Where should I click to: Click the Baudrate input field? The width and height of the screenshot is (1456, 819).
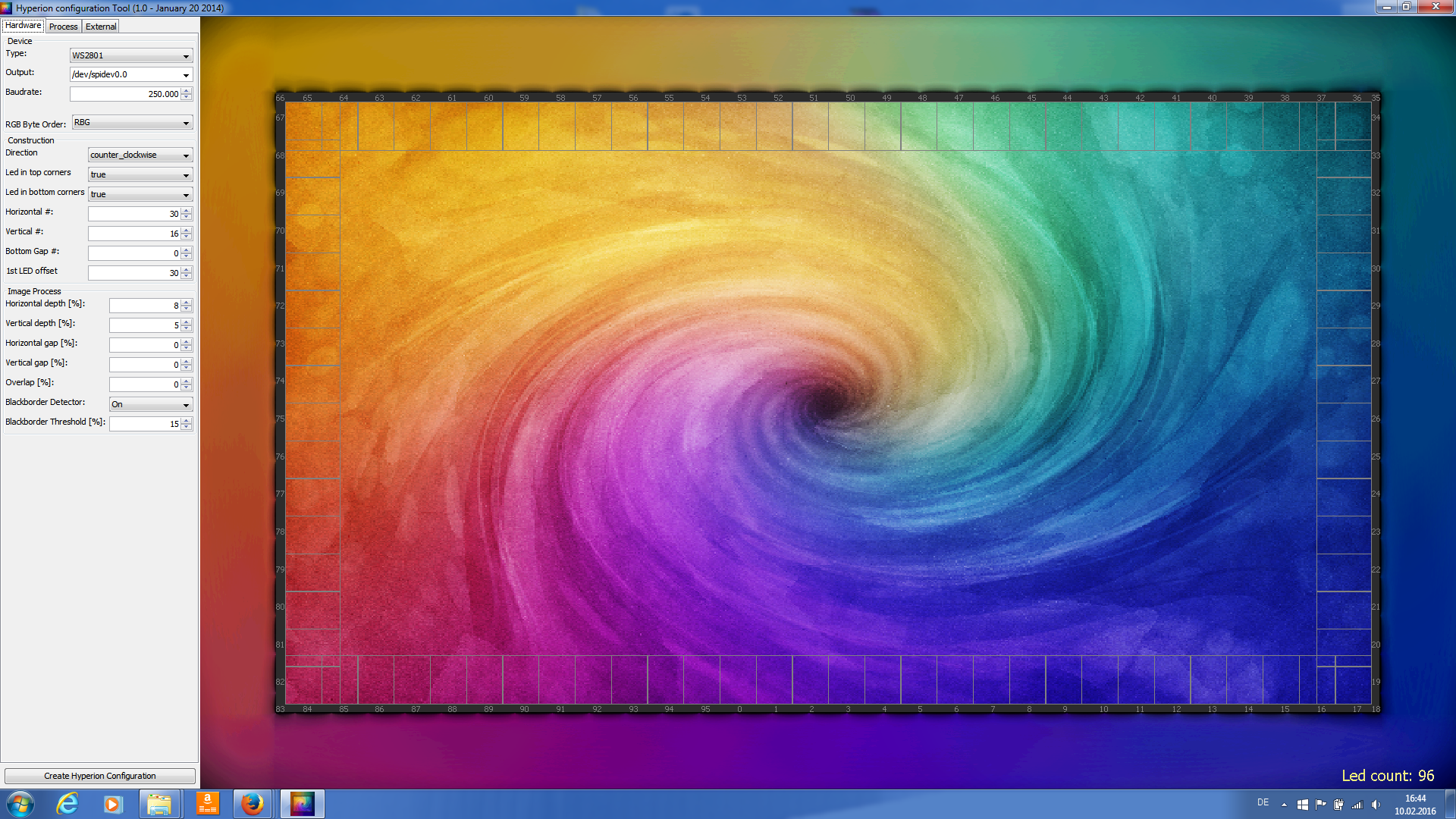pos(125,94)
